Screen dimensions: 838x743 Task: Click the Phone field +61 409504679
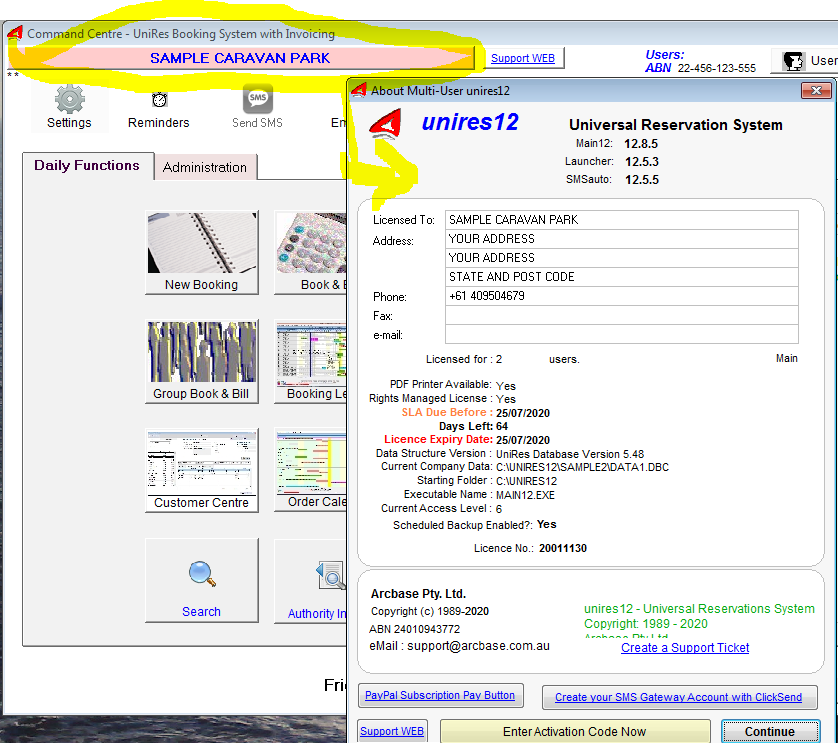pyautogui.click(x=622, y=296)
